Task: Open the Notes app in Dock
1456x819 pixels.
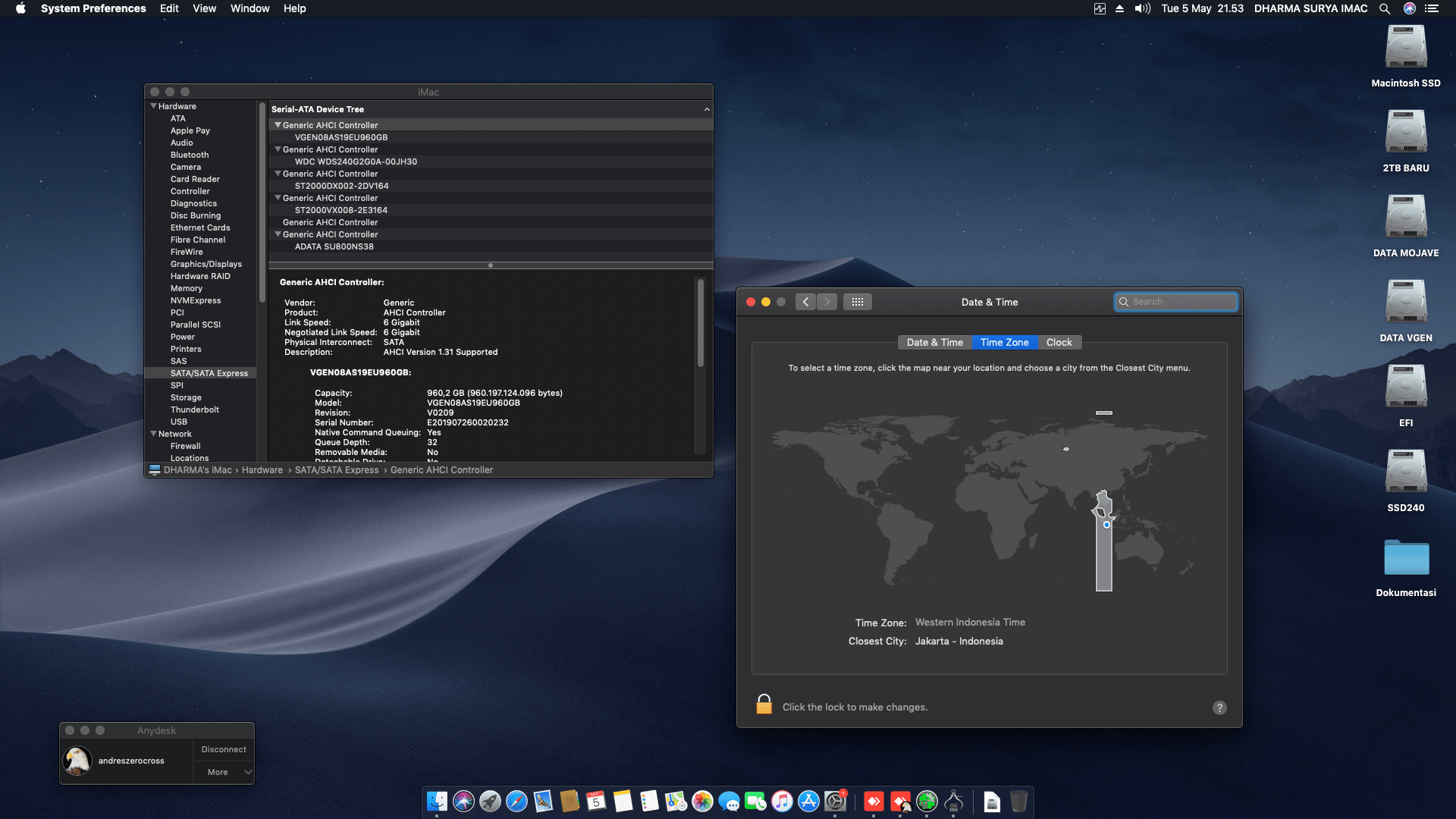Action: point(623,801)
